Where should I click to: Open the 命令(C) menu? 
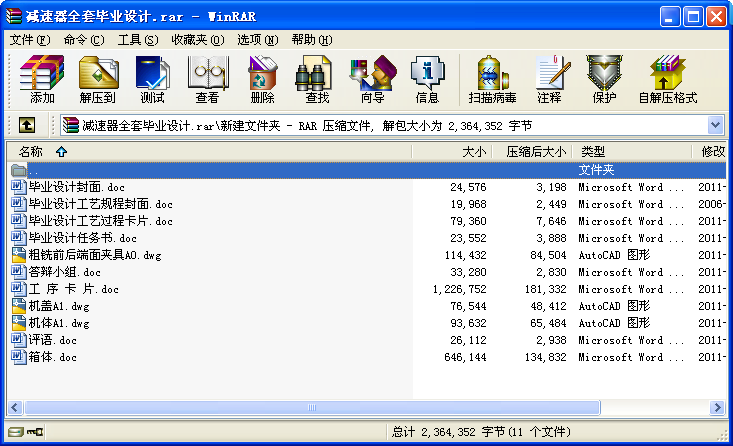(x=84, y=40)
